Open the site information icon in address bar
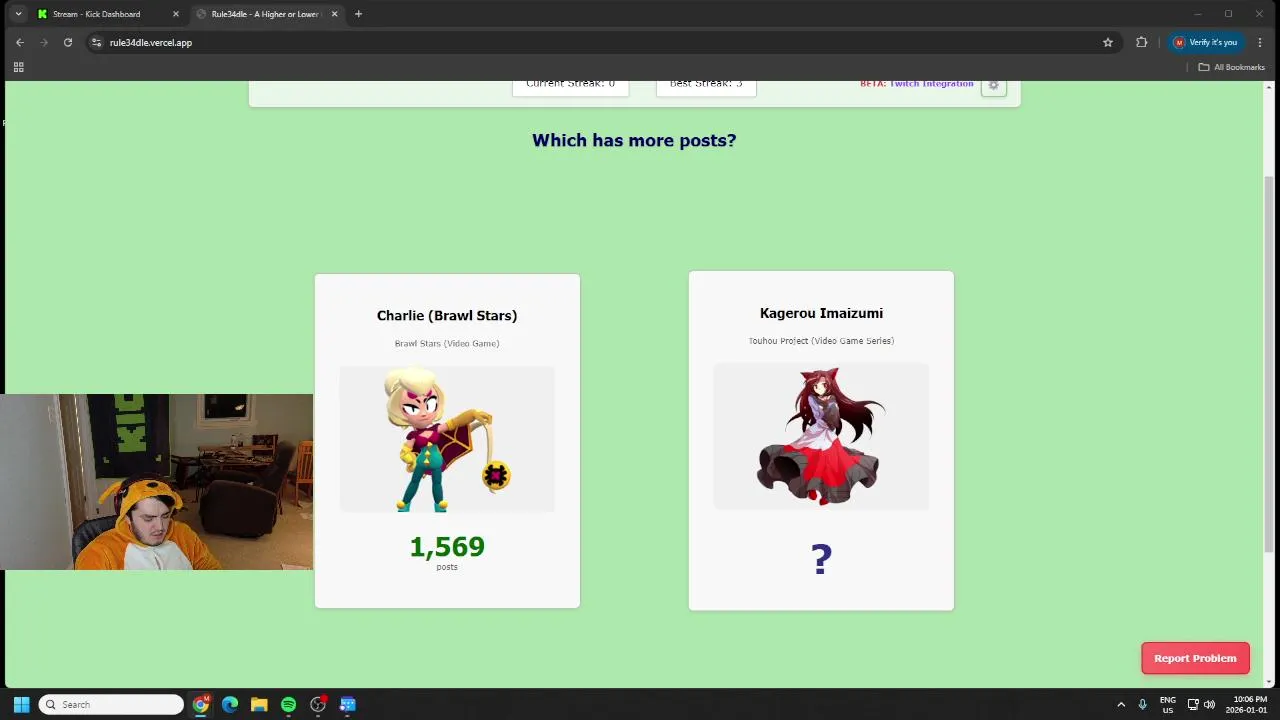 [96, 42]
